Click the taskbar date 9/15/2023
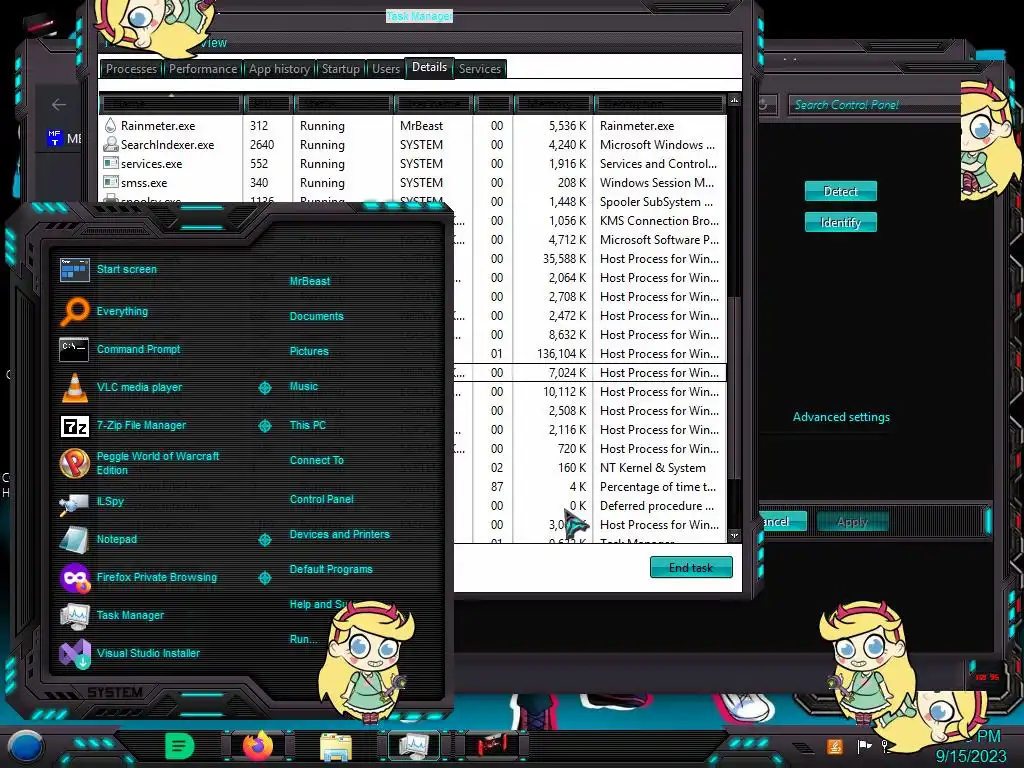Viewport: 1024px width, 768px height. click(971, 756)
